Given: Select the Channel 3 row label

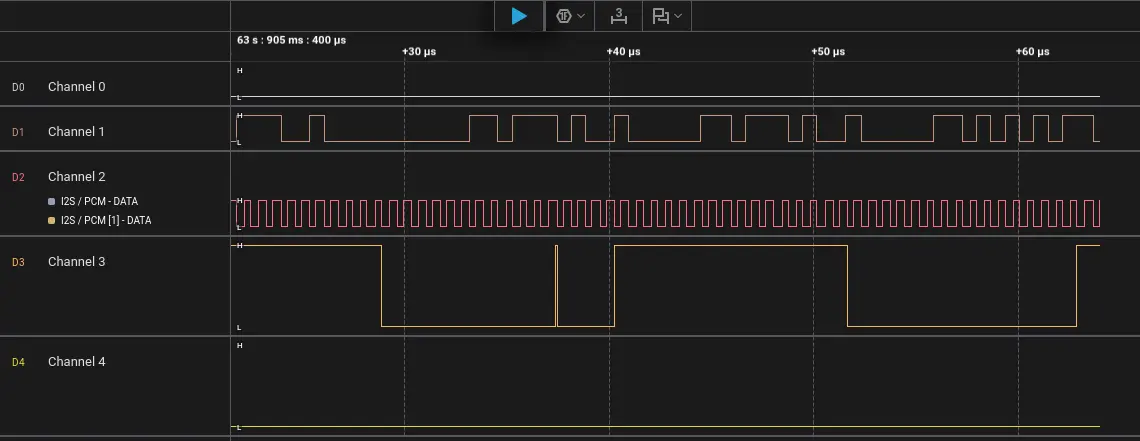Looking at the screenshot, I should [x=76, y=262].
